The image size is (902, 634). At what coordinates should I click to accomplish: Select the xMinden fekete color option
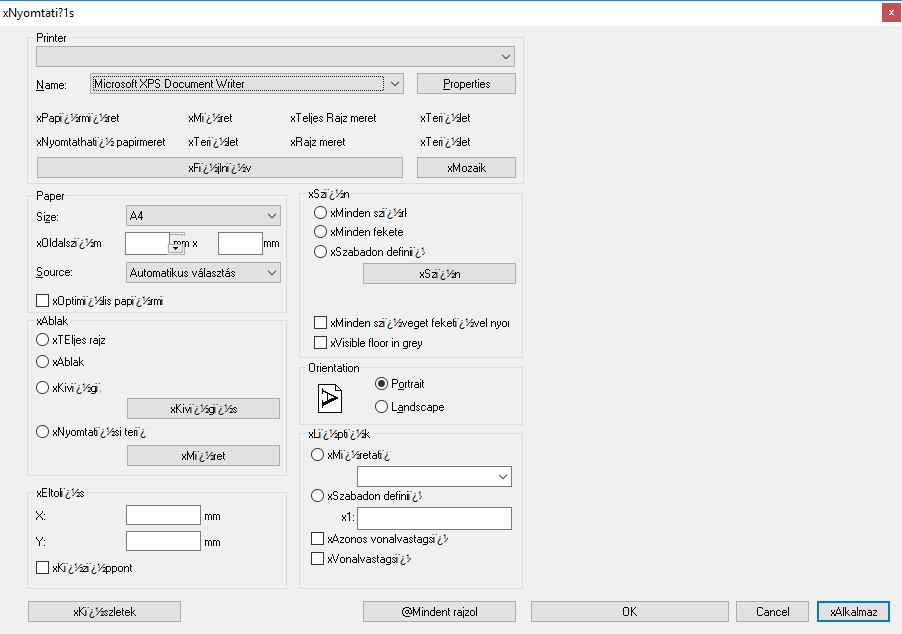pyautogui.click(x=321, y=232)
